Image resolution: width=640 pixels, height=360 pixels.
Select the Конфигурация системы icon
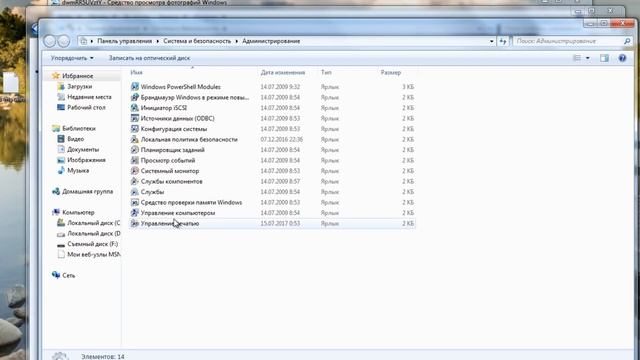point(135,129)
